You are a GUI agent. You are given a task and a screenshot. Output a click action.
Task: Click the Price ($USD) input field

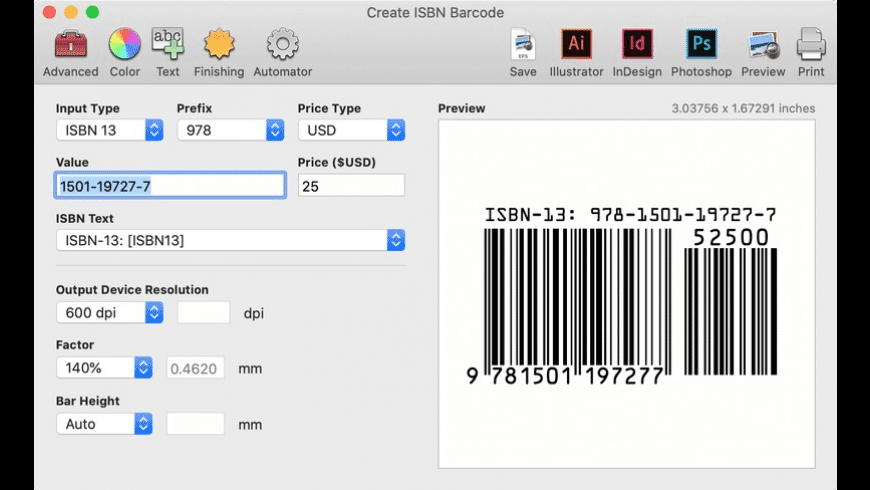pos(351,185)
